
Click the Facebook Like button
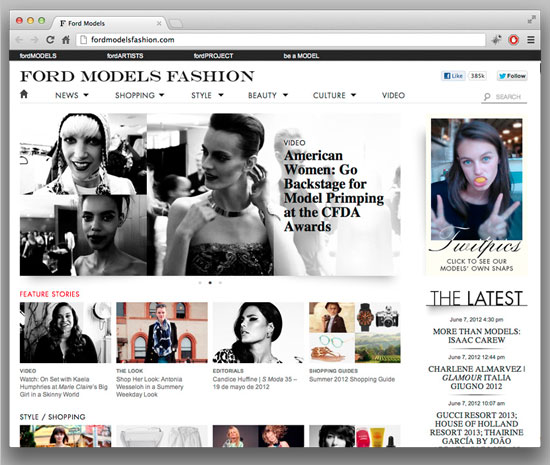pyautogui.click(x=453, y=76)
